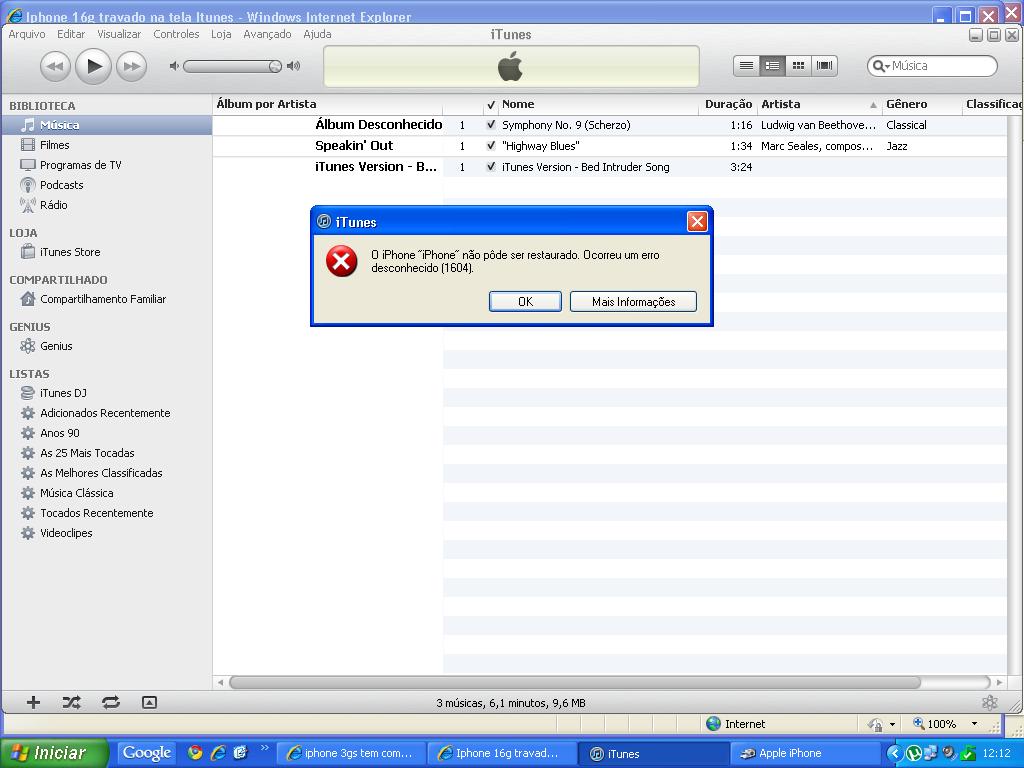Screen dimensions: 1024x768
Task: Click the add playlist plus button
Action: 33,703
